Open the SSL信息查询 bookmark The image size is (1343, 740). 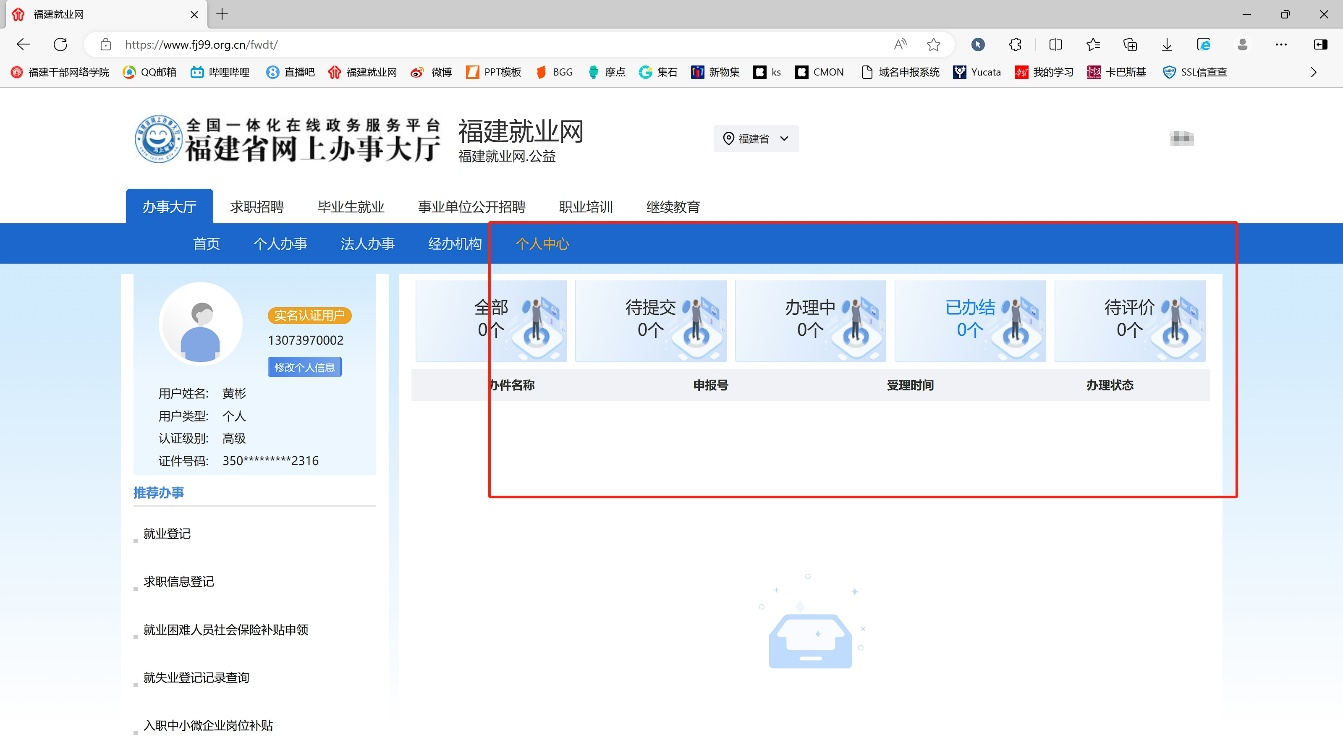(x=1194, y=71)
